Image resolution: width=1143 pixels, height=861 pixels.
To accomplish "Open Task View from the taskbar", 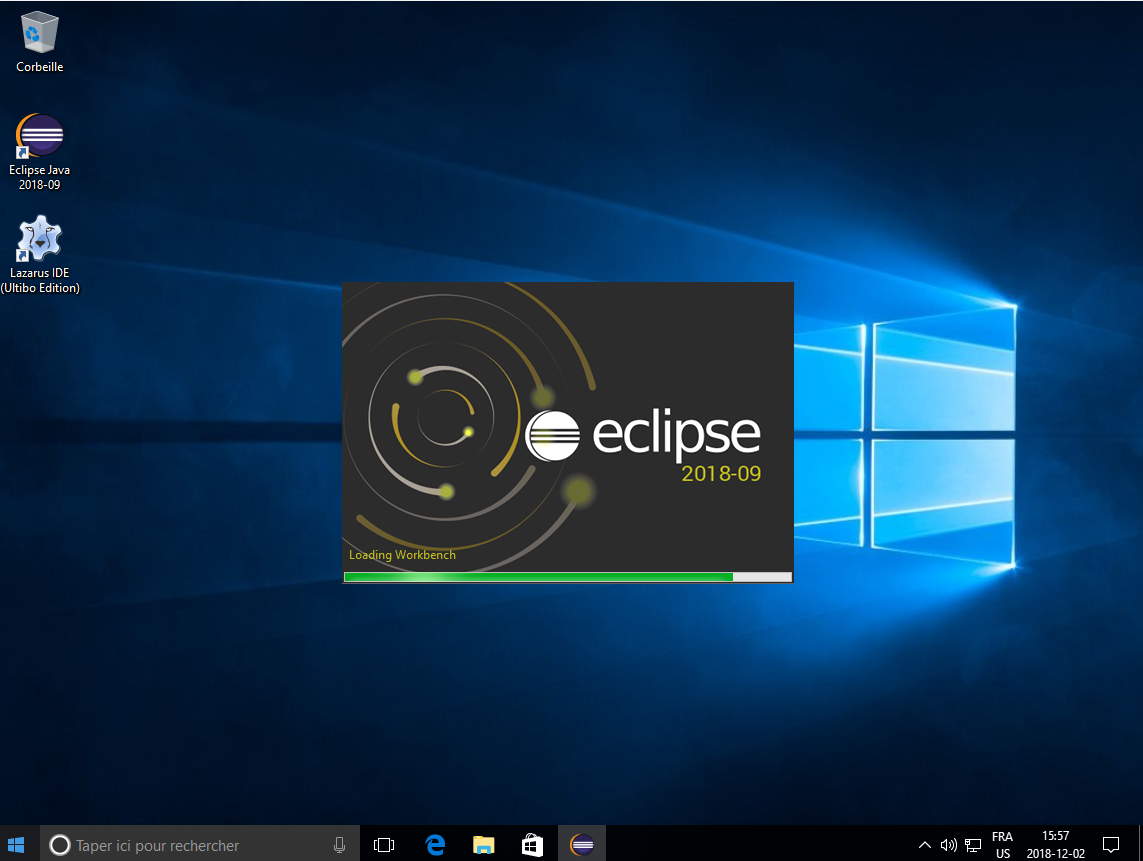I will 383,845.
